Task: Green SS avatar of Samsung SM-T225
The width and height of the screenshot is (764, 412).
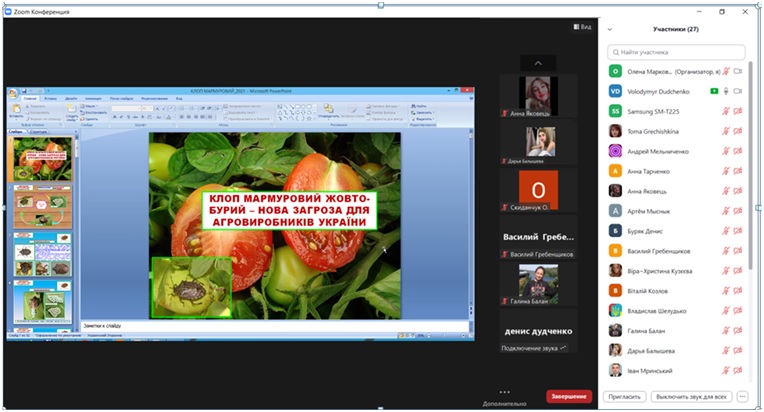Action: point(615,111)
